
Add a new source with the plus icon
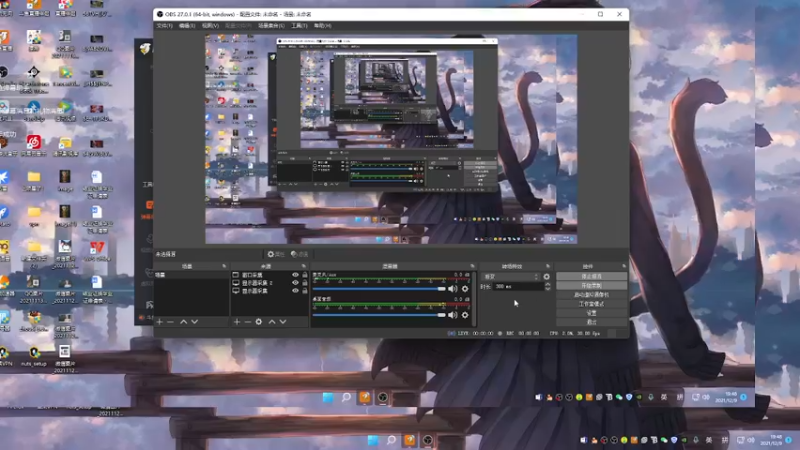(237, 322)
